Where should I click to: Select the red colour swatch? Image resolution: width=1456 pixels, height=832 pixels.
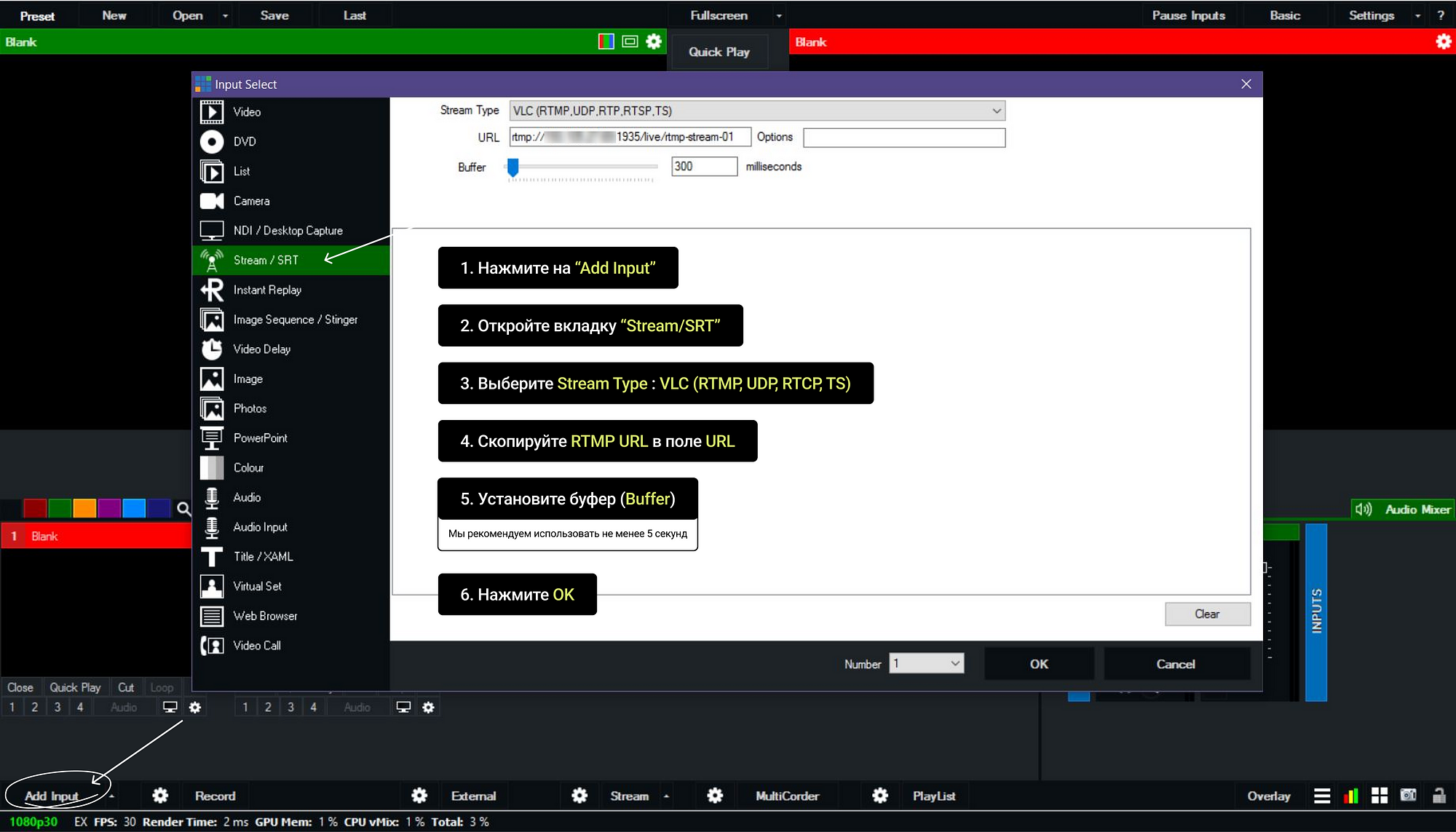(x=35, y=508)
